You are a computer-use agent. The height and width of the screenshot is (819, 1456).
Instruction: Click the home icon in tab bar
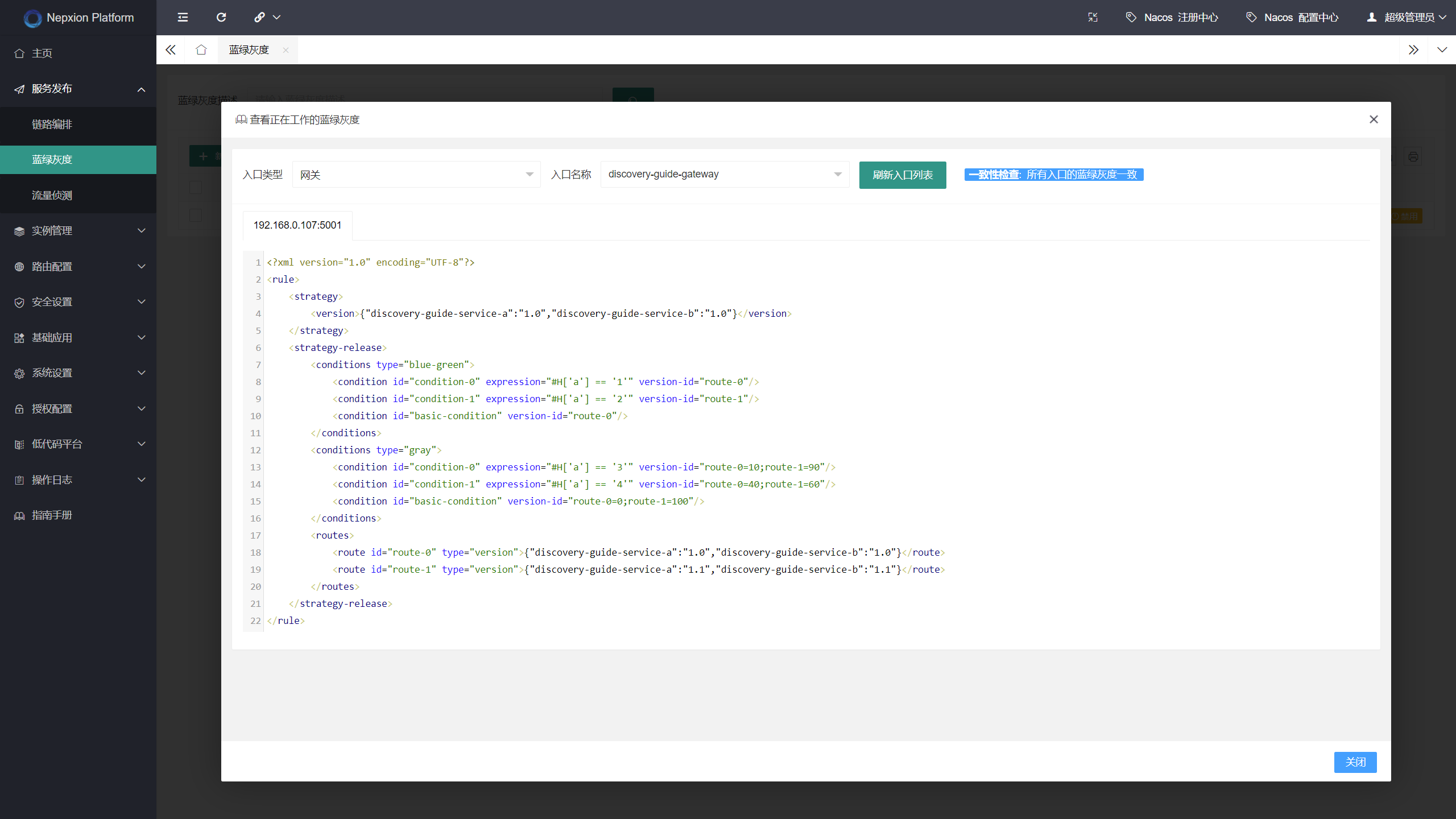tap(201, 50)
